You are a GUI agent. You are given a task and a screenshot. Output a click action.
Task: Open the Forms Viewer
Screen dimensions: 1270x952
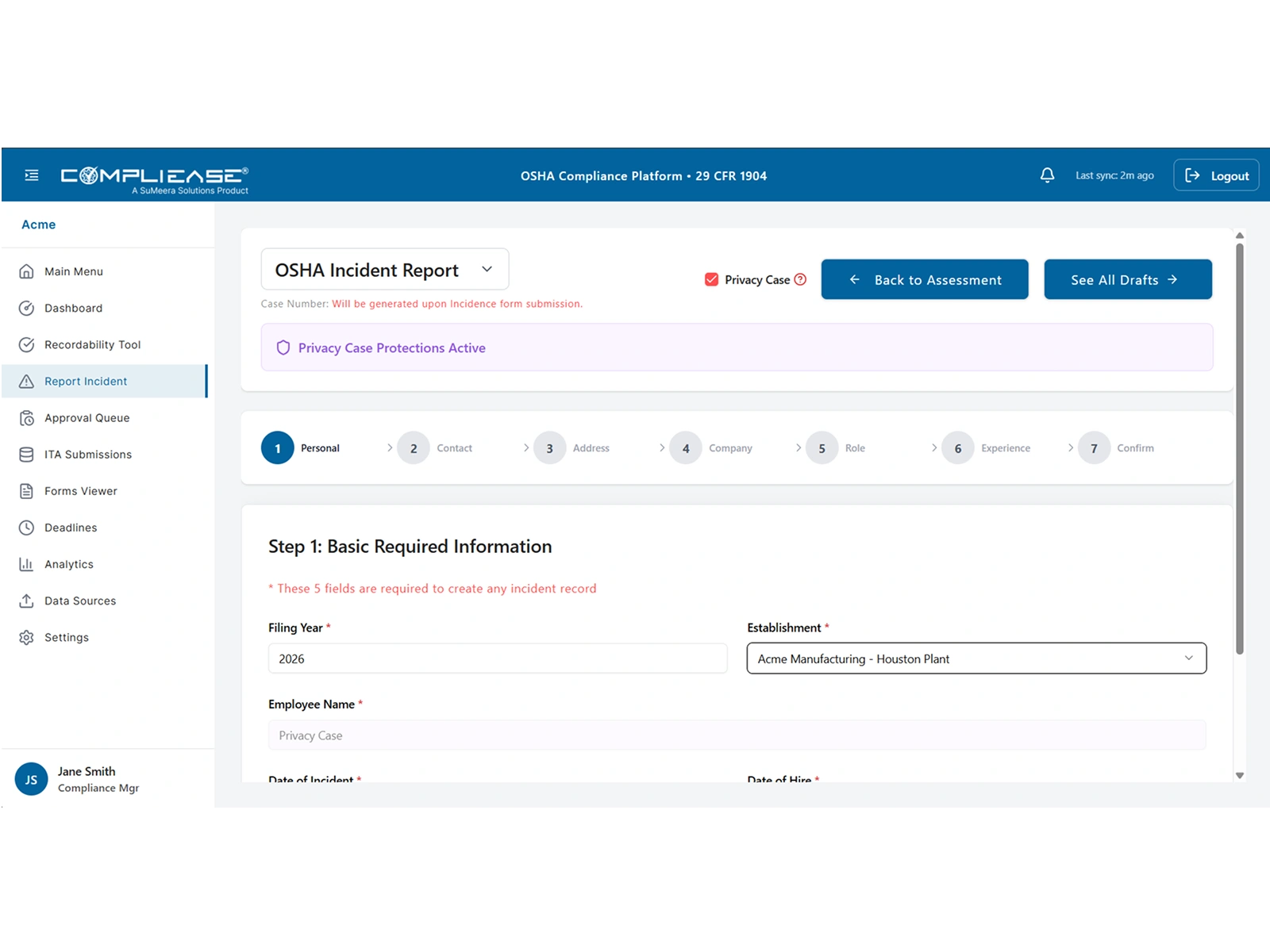pos(81,490)
